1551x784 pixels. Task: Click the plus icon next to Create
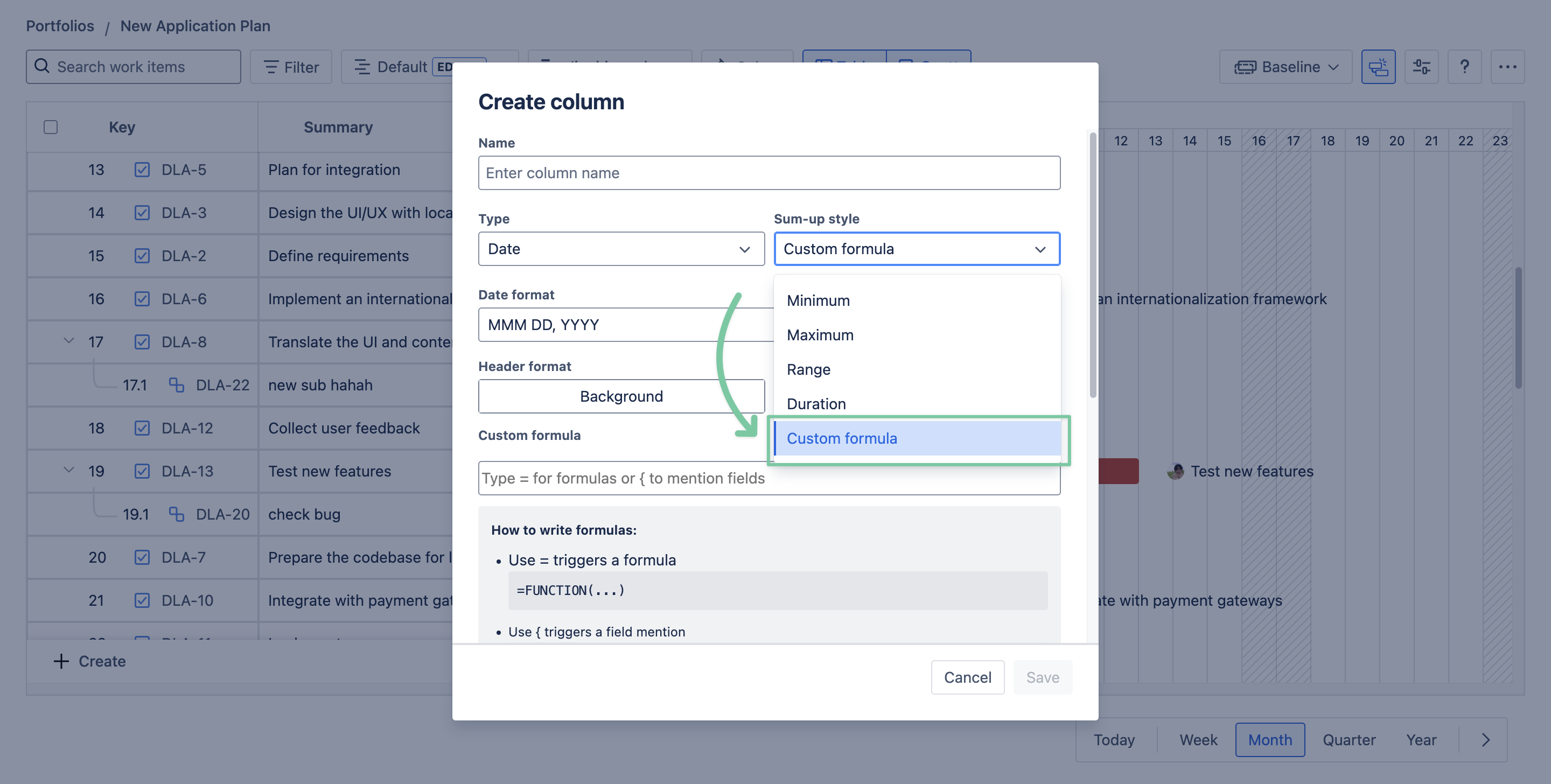[61, 661]
